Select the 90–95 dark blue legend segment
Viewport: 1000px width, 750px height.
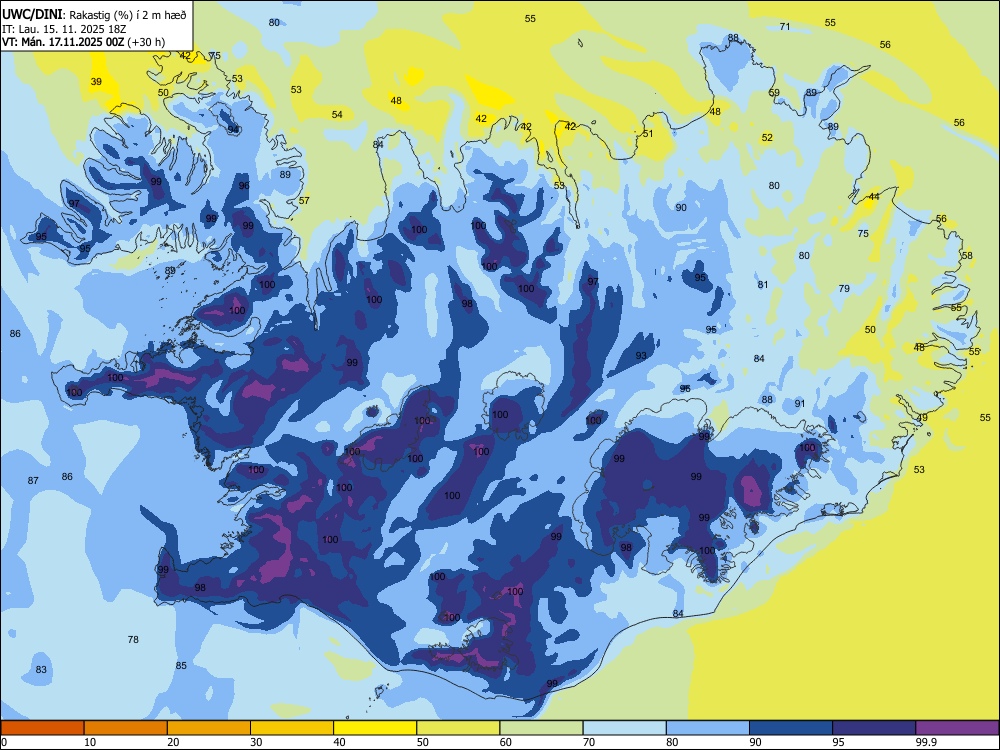click(791, 728)
